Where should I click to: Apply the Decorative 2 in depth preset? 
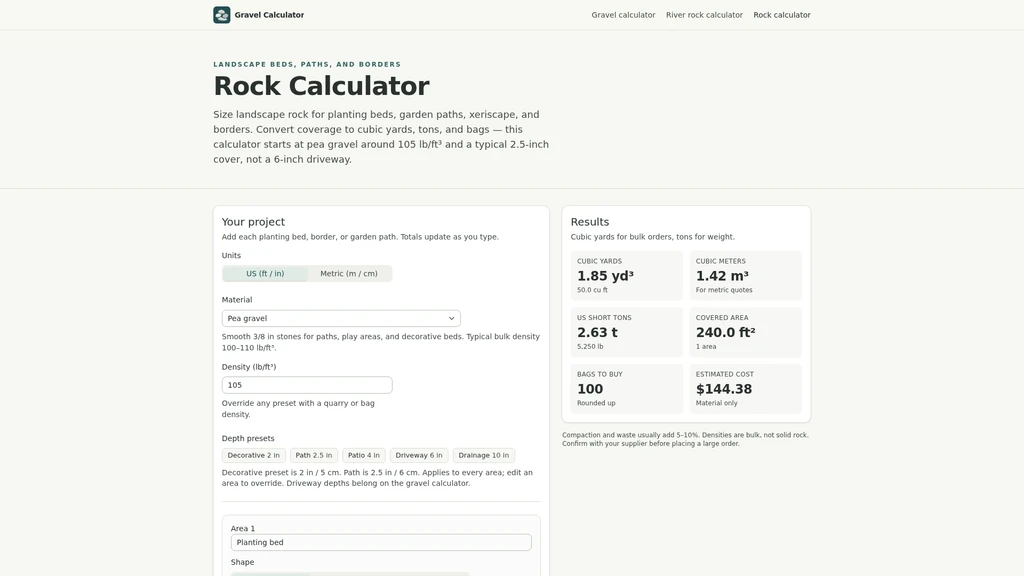pyautogui.click(x=253, y=455)
